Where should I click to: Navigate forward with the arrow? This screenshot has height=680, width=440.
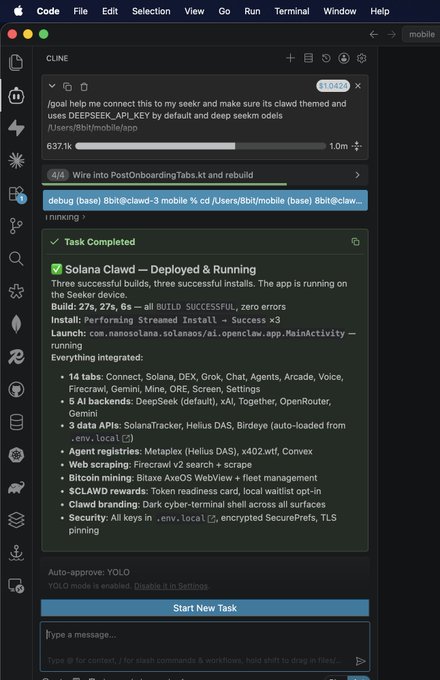(391, 34)
